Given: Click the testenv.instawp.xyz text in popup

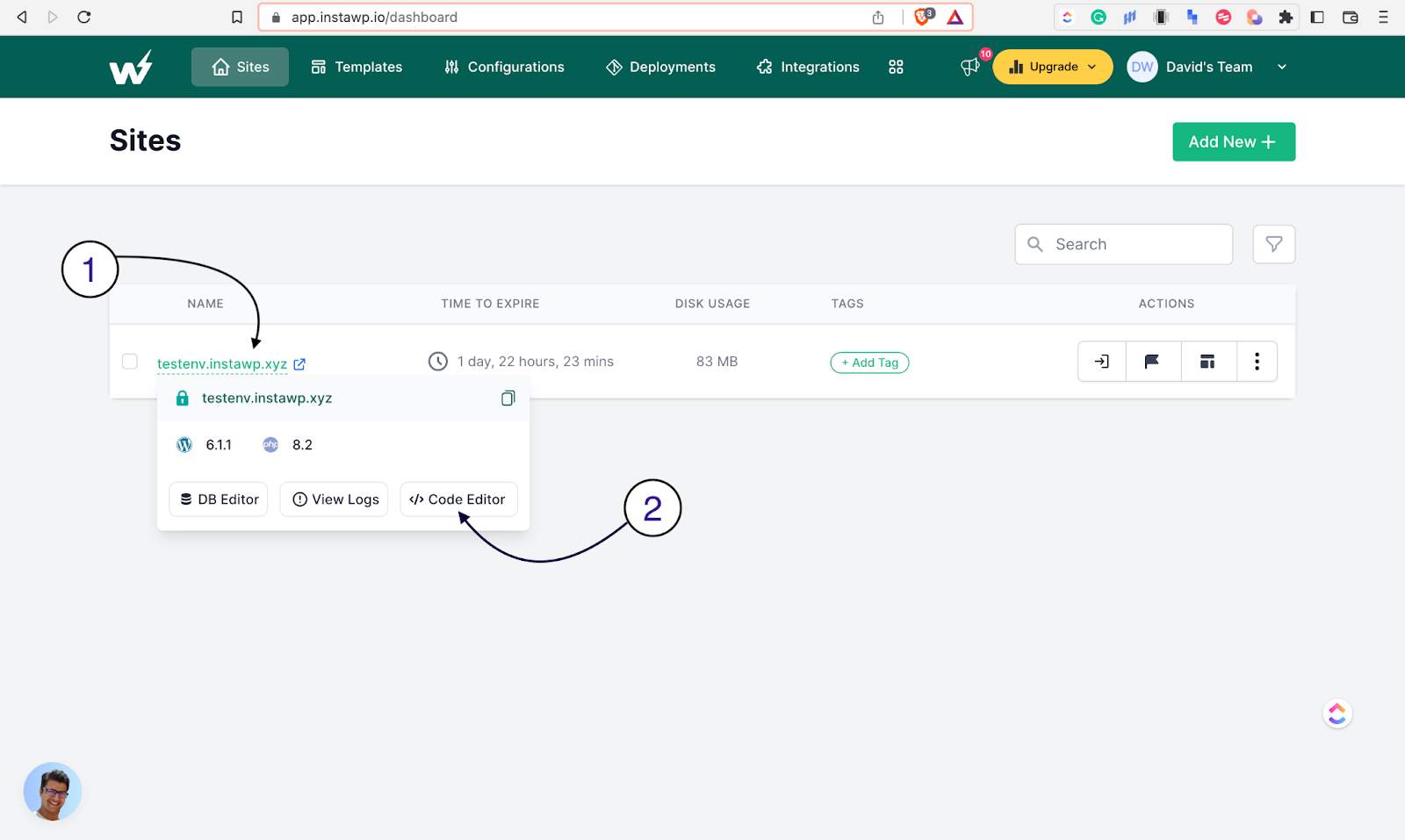Looking at the screenshot, I should 267,398.
